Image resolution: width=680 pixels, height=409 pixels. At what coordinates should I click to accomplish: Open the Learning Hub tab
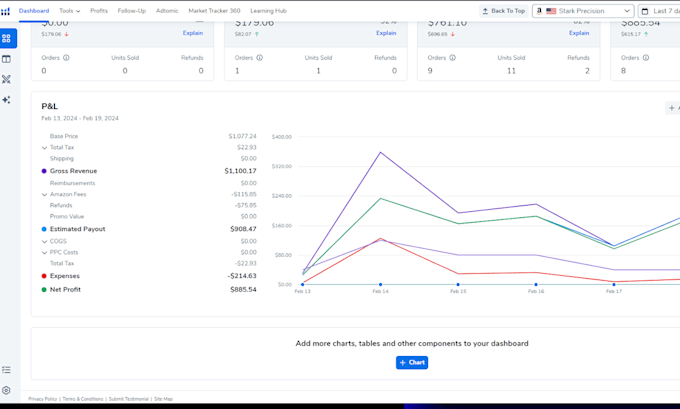point(268,11)
